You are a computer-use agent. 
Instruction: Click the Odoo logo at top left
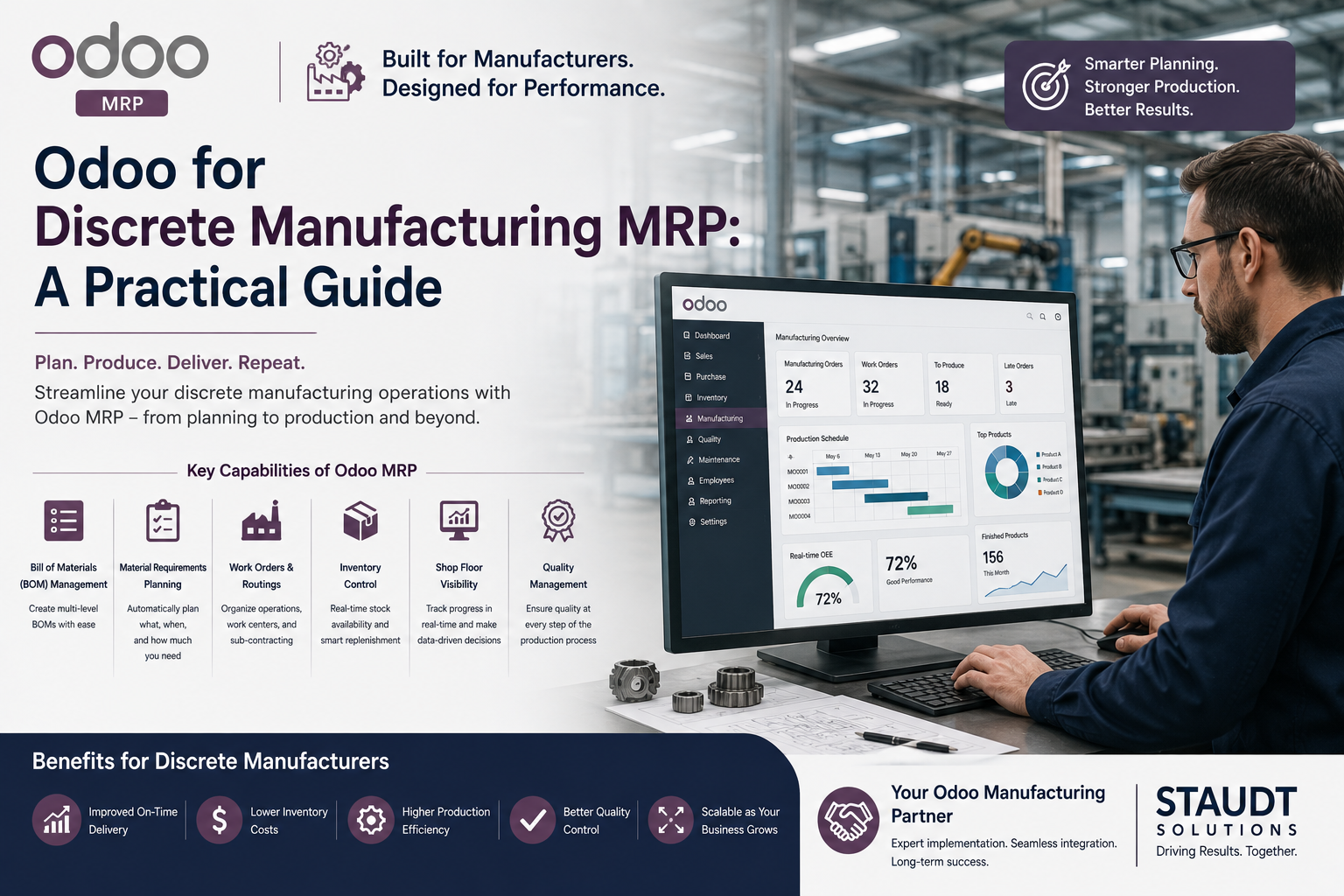[x=120, y=52]
